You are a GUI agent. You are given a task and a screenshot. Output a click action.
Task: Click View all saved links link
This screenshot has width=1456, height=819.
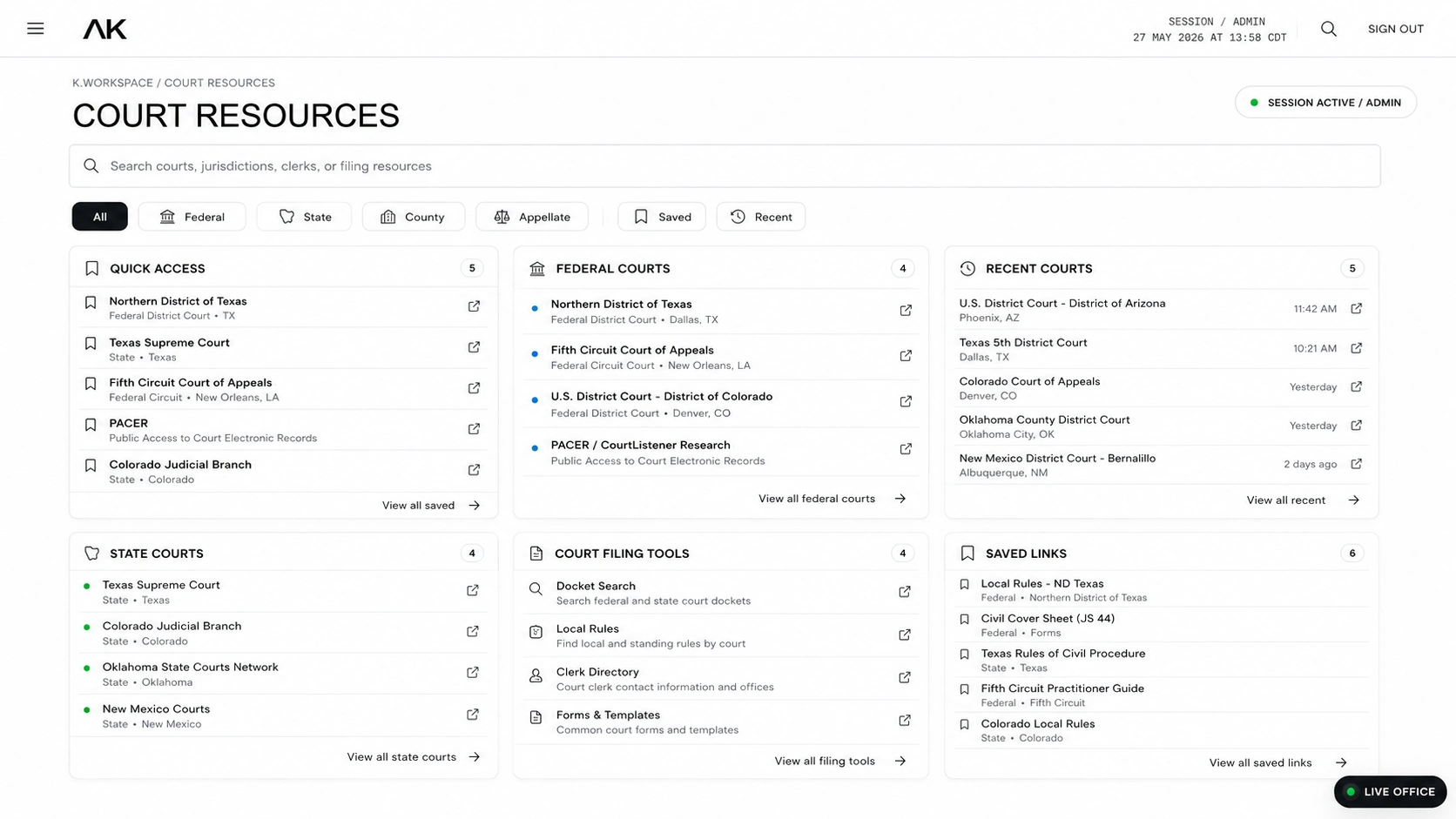coord(1277,763)
